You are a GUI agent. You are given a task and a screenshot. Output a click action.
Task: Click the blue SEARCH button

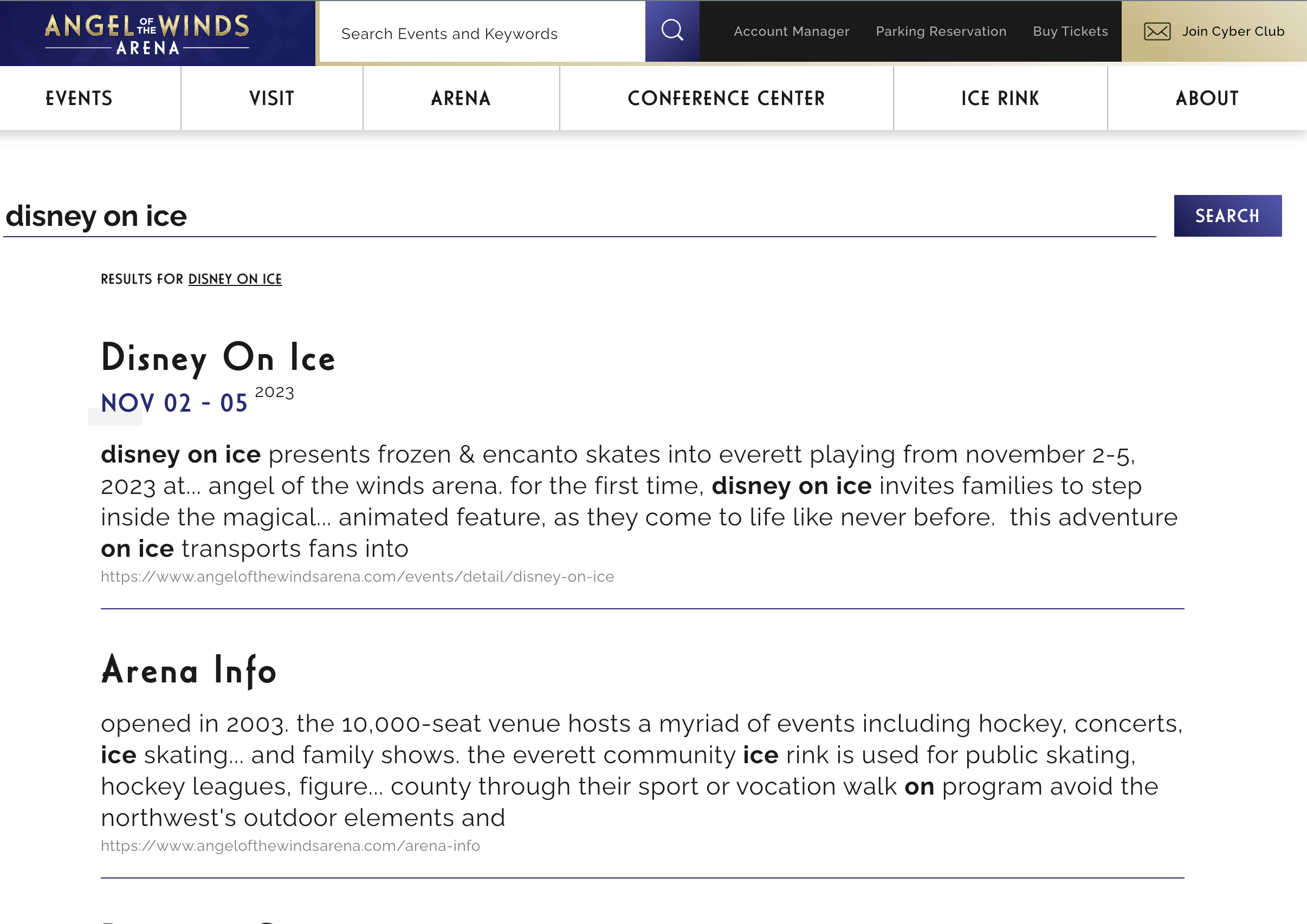[1227, 216]
